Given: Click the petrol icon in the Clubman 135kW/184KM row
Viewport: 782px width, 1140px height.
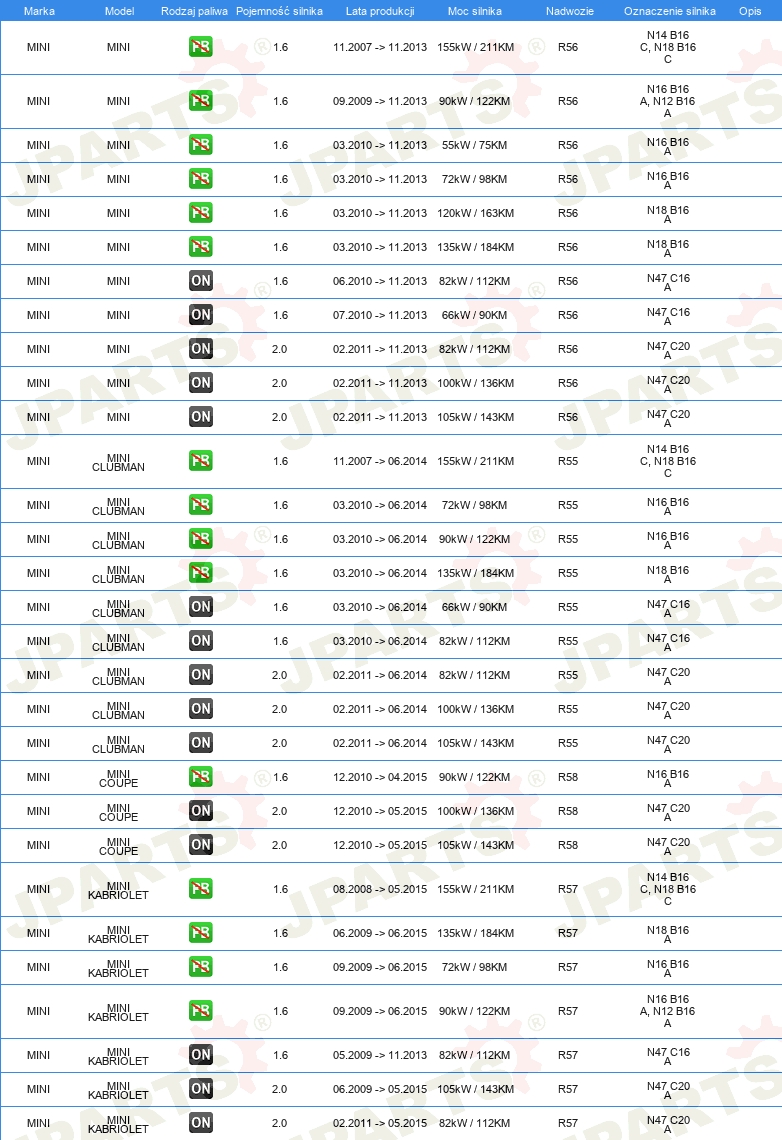Looking at the screenshot, I should click(201, 573).
